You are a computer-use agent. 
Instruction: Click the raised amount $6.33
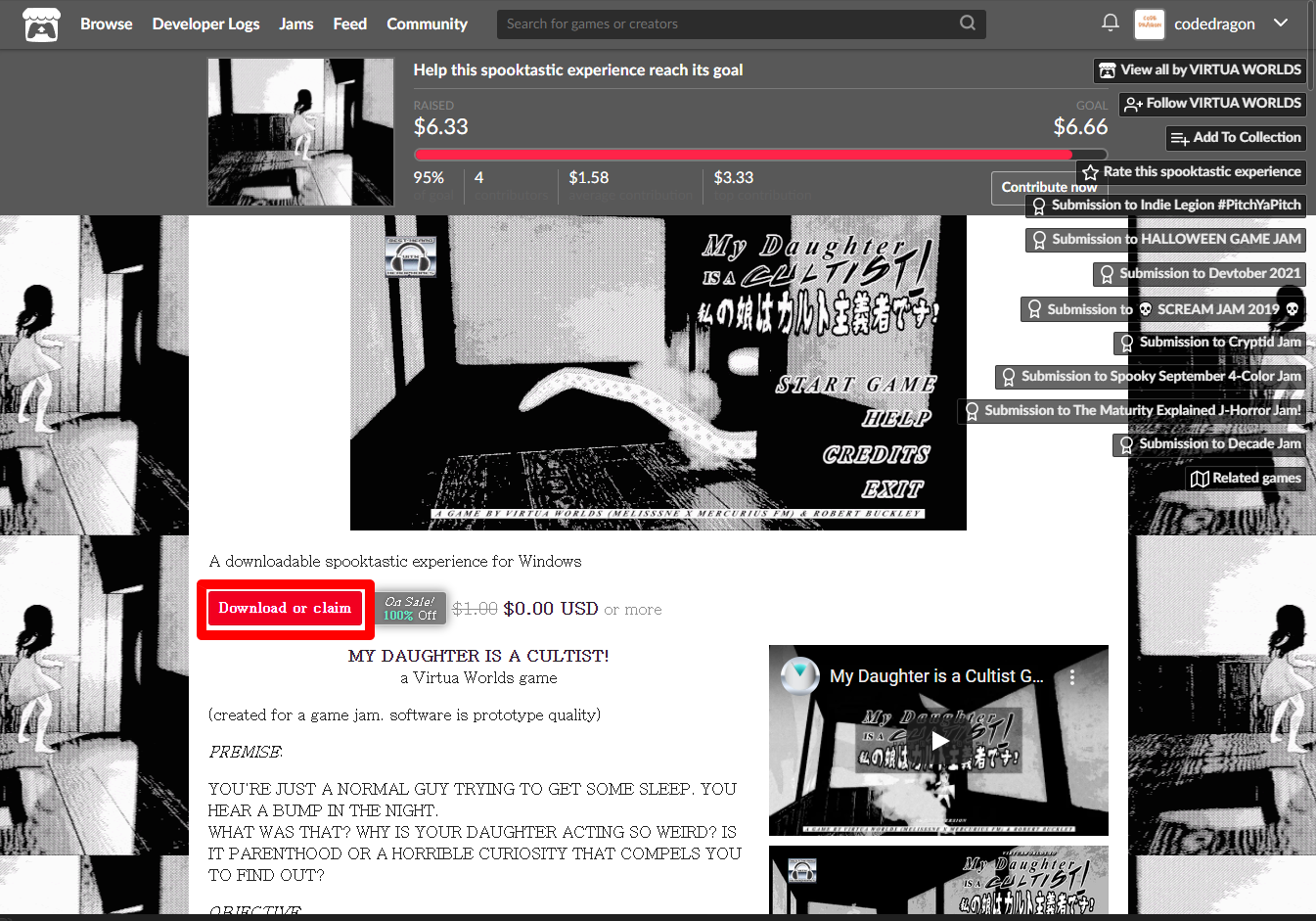click(440, 127)
